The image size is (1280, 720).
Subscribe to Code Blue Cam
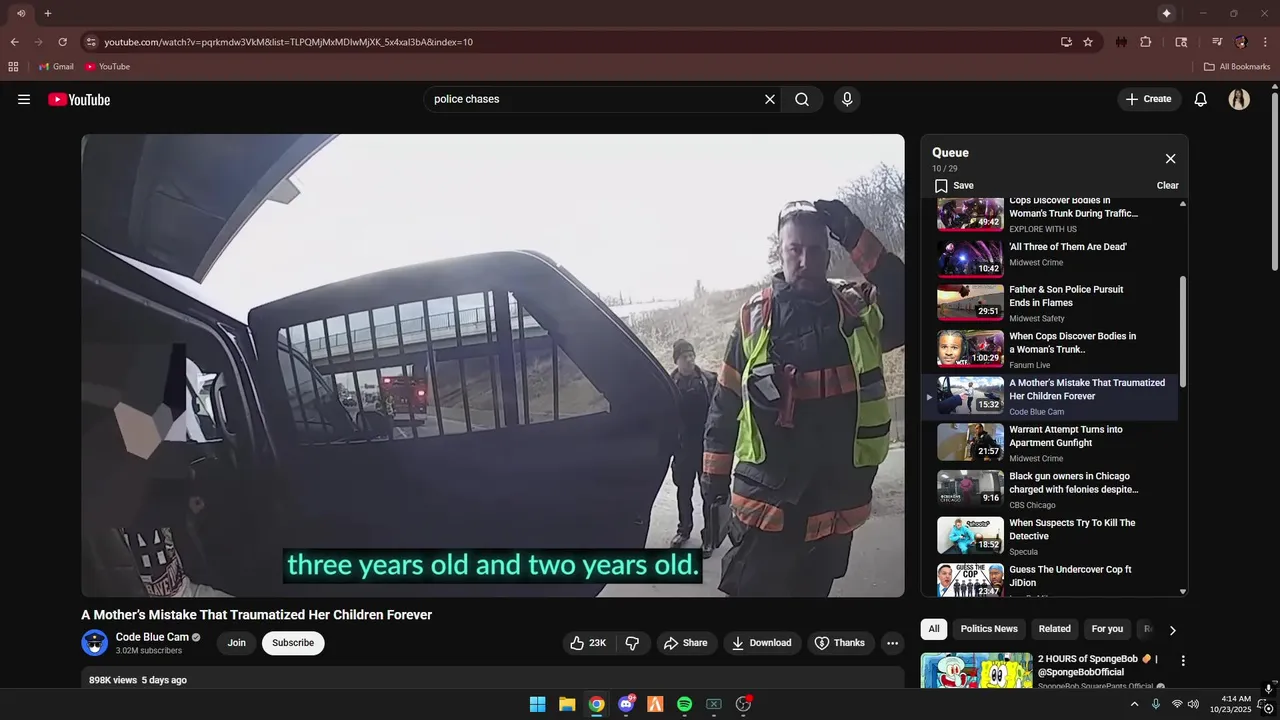(293, 643)
